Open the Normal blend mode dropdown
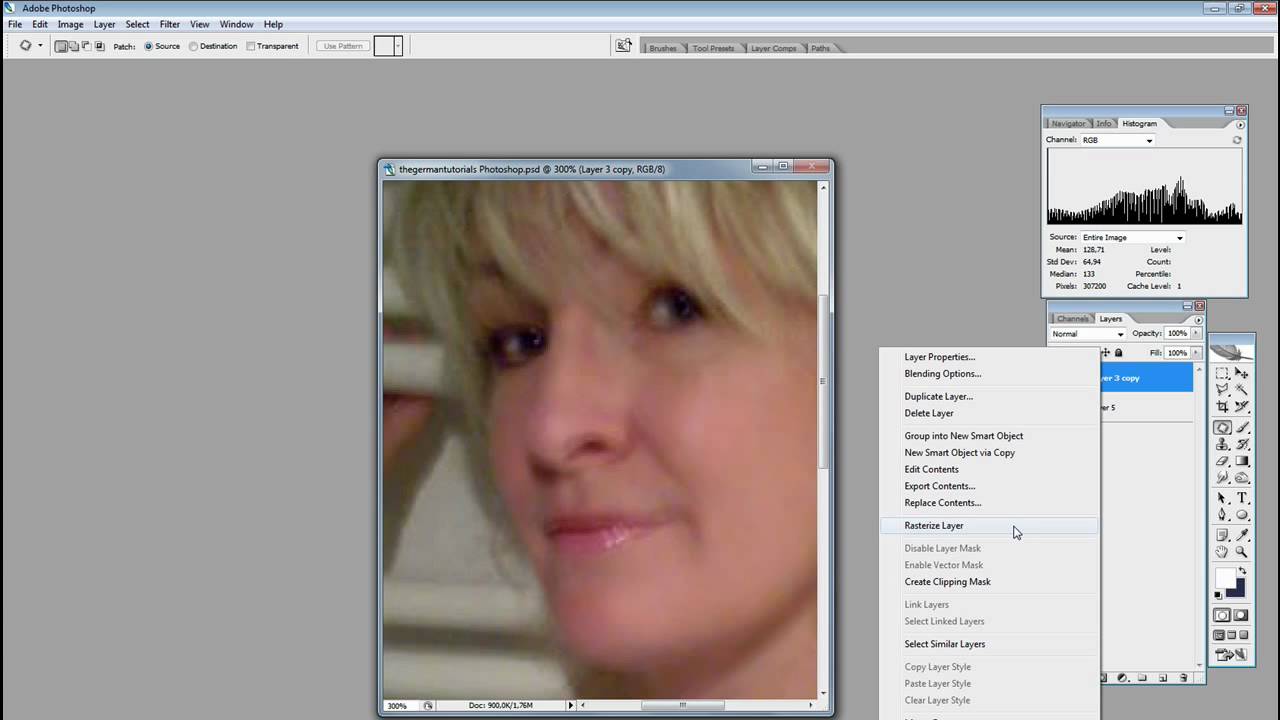Viewport: 1280px width, 720px height. coord(1088,334)
